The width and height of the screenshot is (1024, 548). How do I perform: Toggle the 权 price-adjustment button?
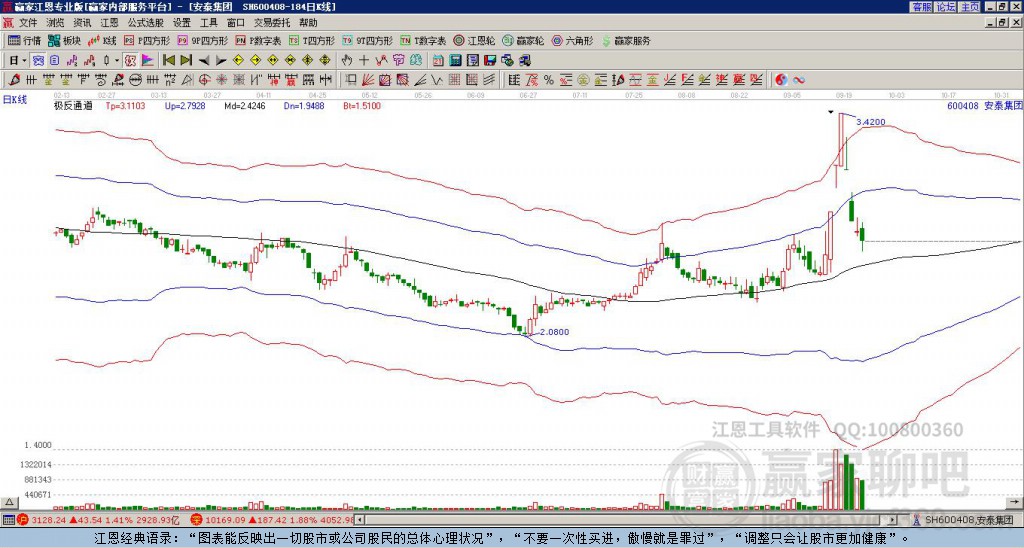(130, 60)
